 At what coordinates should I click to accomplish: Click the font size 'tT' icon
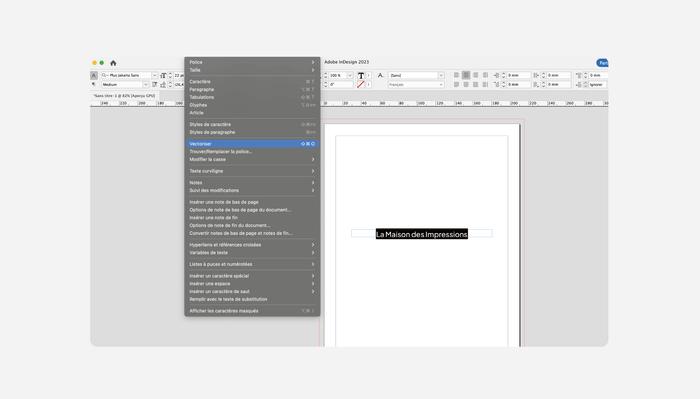(163, 75)
